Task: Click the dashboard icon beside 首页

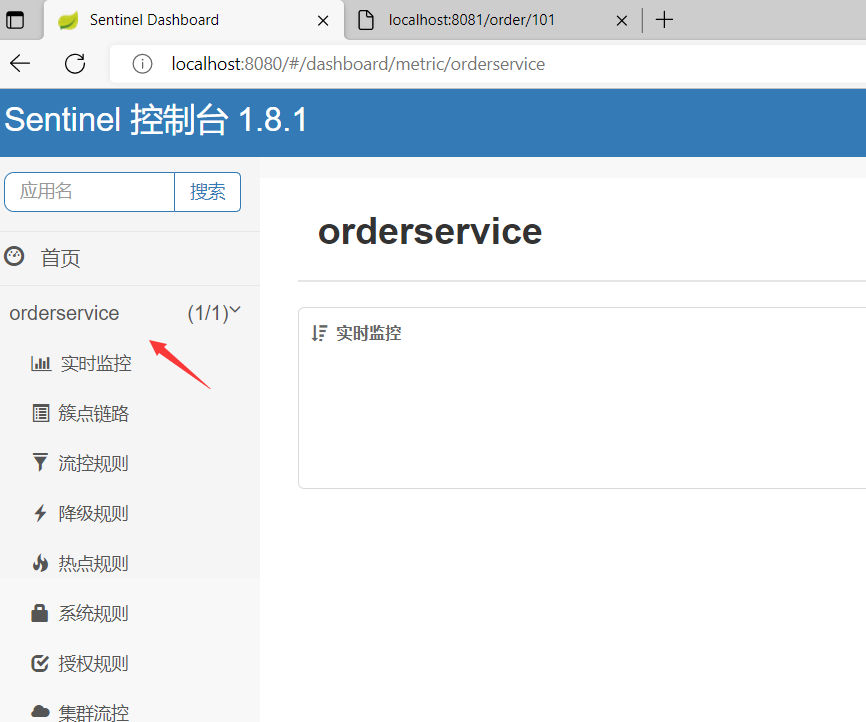Action: pos(14,256)
